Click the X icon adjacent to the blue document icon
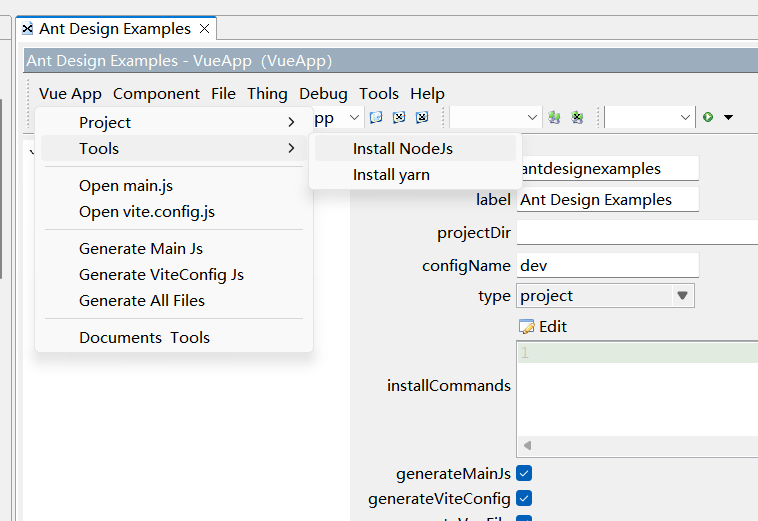 point(399,117)
